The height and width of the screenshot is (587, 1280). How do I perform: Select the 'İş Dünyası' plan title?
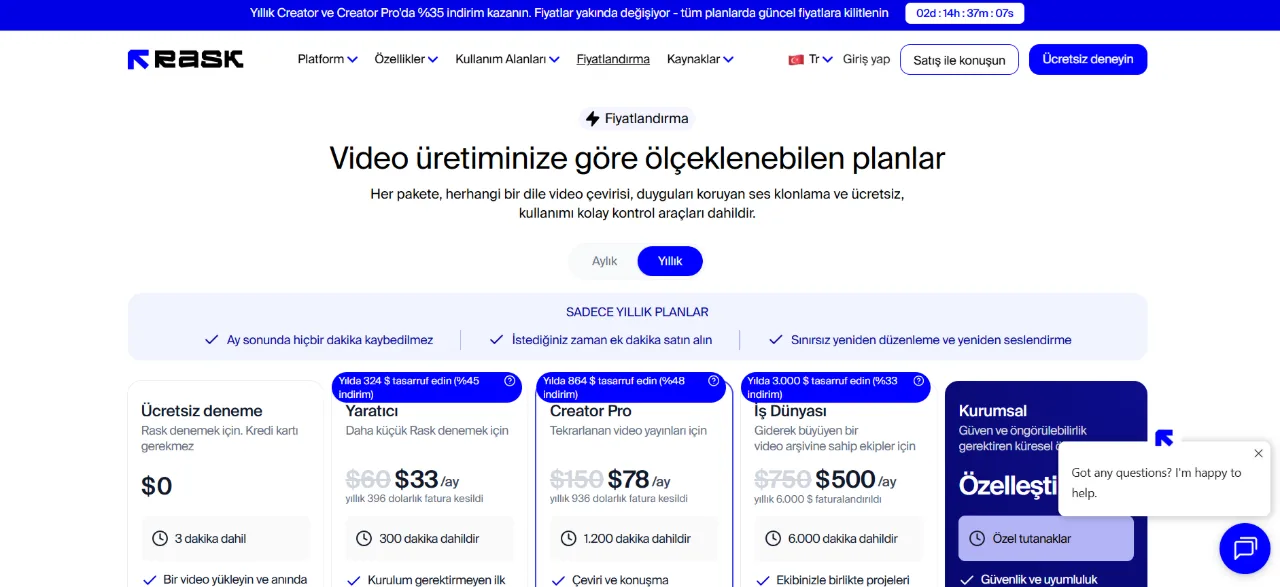click(790, 411)
